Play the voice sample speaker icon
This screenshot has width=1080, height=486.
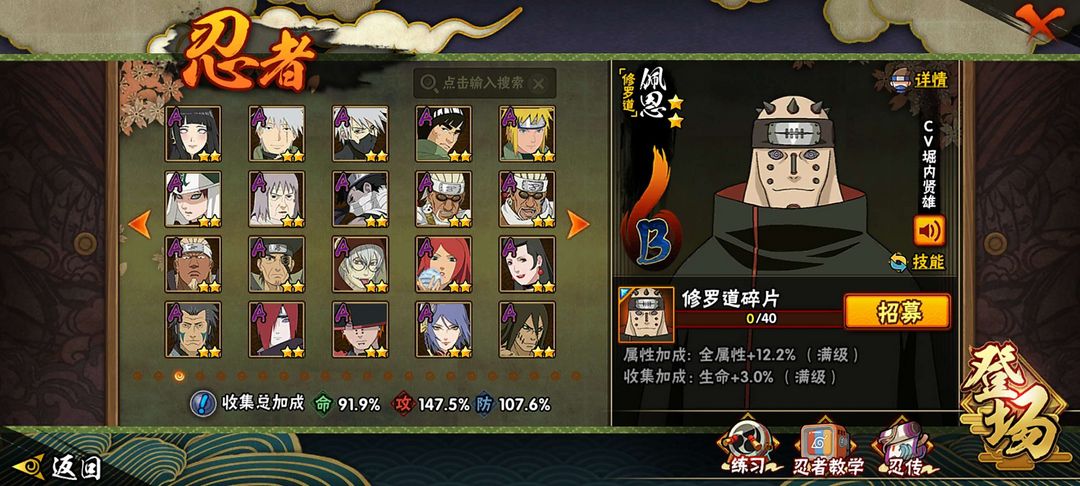(x=929, y=230)
